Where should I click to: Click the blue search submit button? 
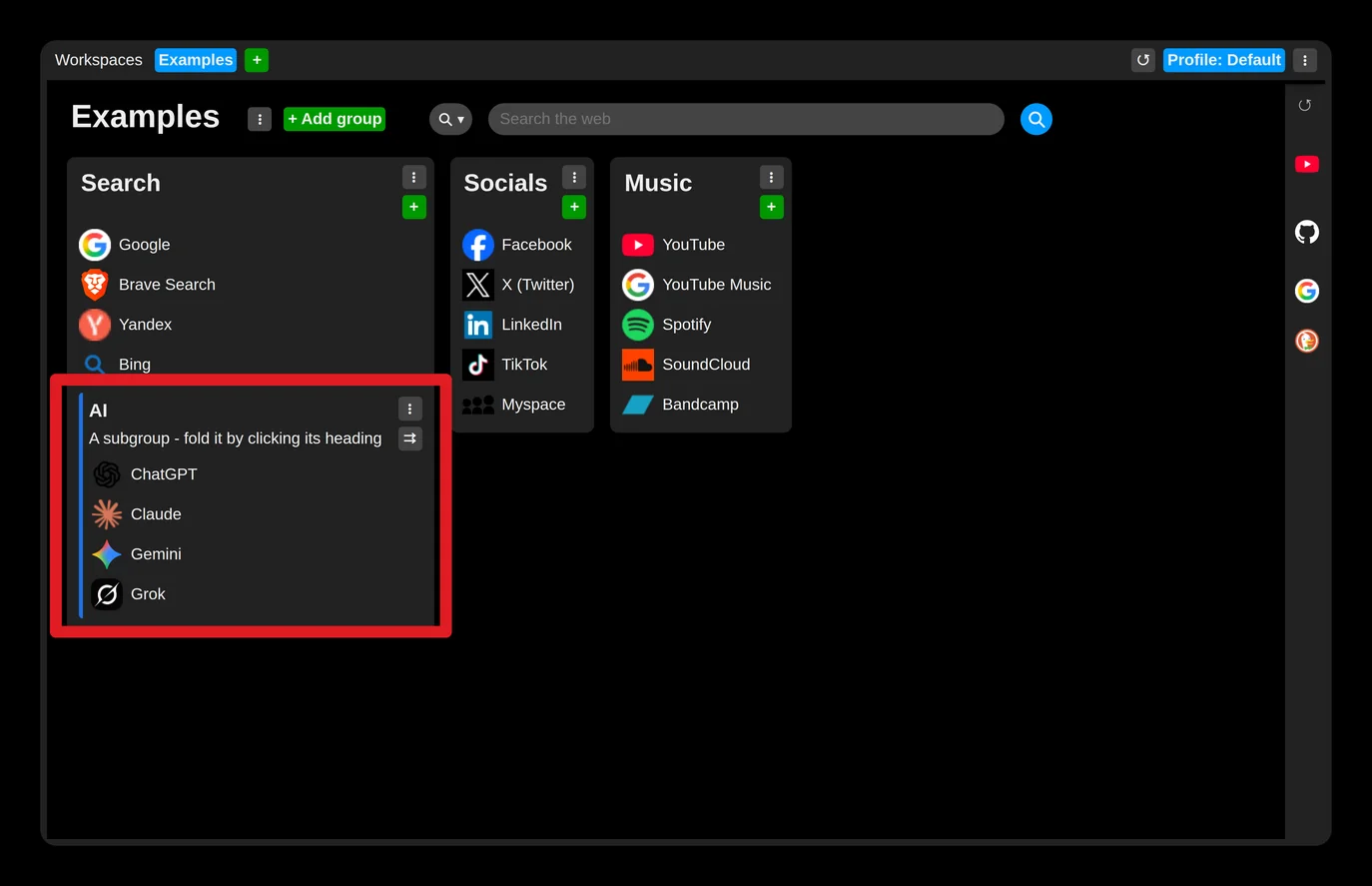1036,119
